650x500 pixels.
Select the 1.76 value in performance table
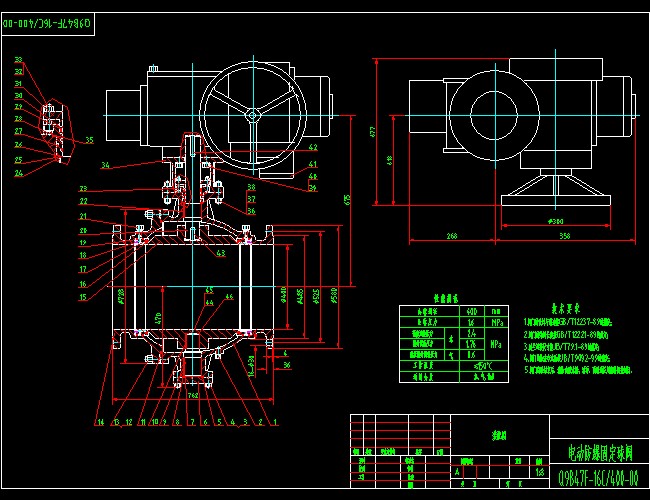(471, 344)
